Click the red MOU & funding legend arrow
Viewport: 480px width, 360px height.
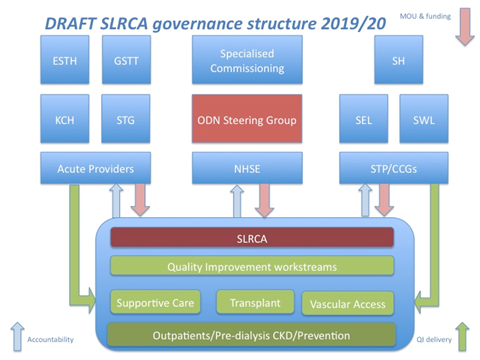465,27
